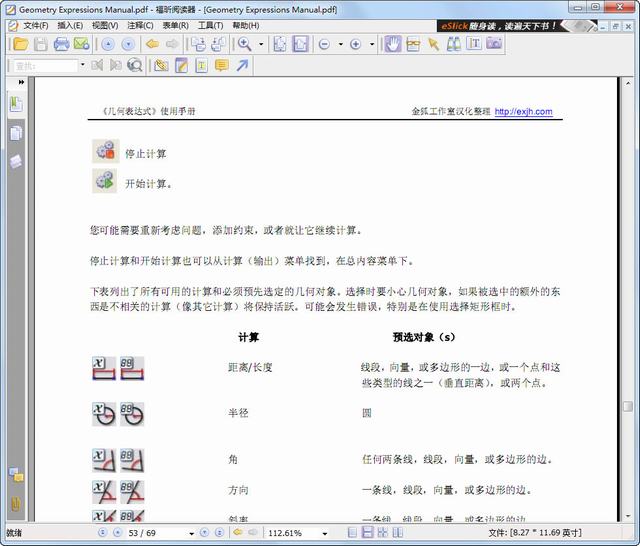Print the document with the printer icon
The height and width of the screenshot is (546, 640).
(61, 44)
